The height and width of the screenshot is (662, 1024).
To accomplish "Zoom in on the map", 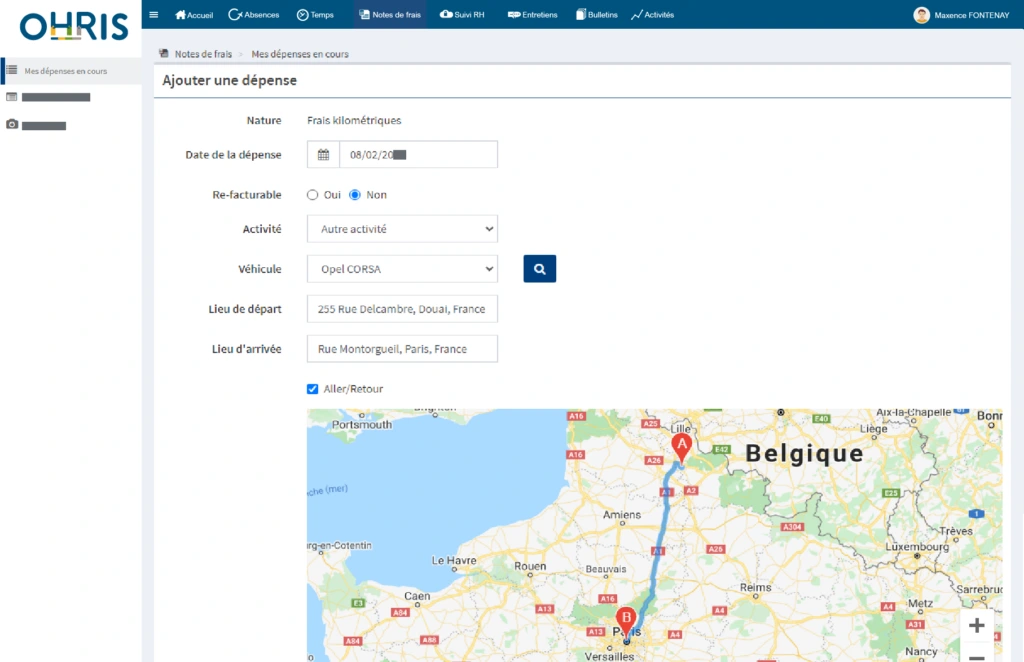I will click(x=976, y=626).
